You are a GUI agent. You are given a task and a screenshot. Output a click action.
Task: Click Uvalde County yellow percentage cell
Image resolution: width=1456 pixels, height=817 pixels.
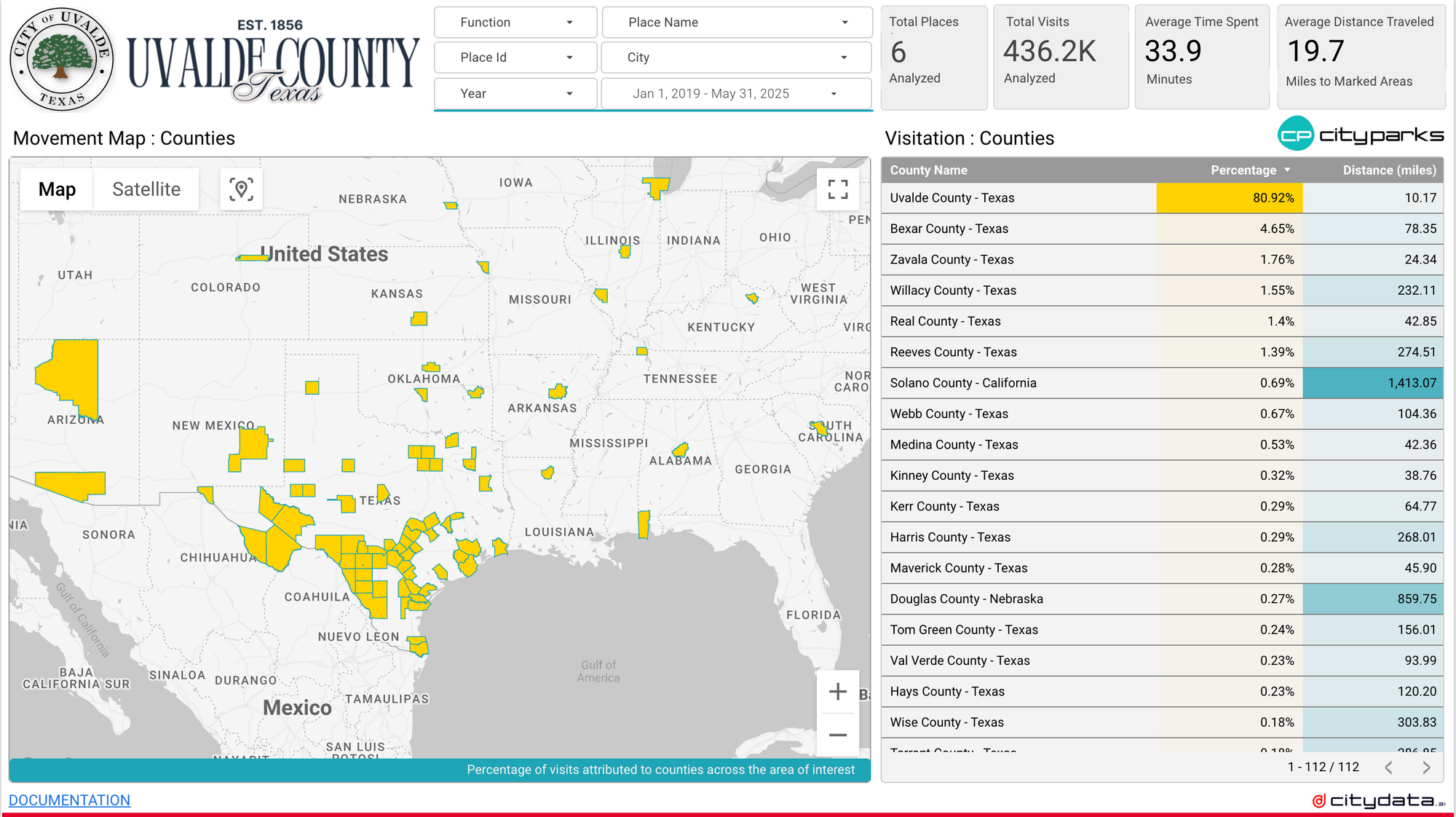[x=1229, y=198]
